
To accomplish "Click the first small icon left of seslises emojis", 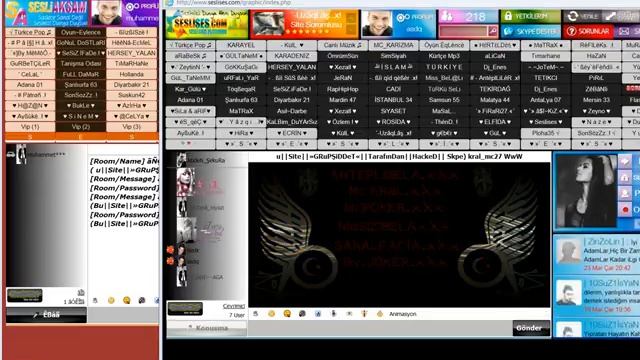I will point(256,313).
